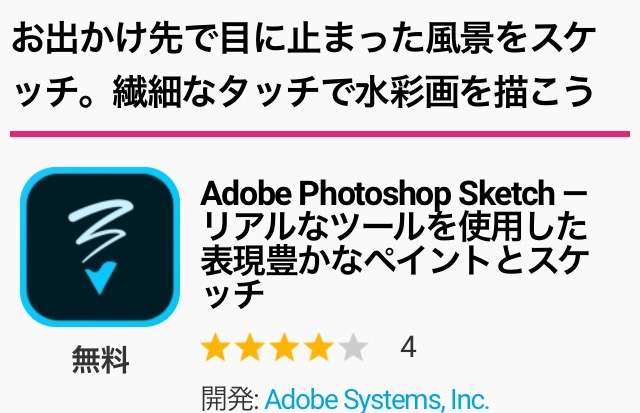Open the Adobe Photoshop Sketch title text
The image size is (640, 413).
tap(377, 194)
